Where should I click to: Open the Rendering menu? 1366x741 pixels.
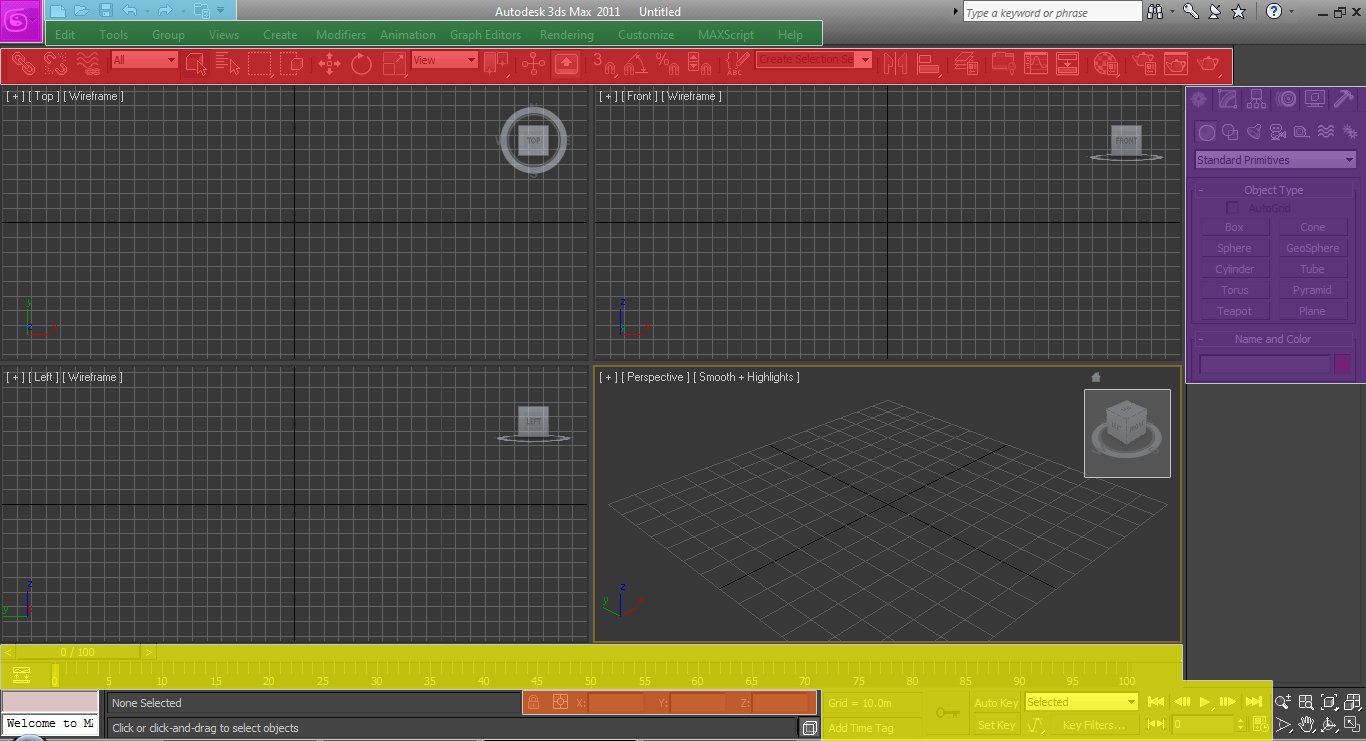567,34
